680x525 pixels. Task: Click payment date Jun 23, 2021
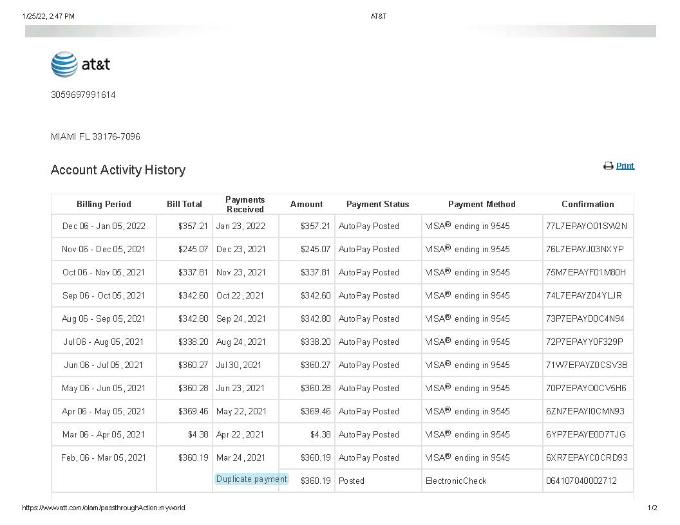240,388
